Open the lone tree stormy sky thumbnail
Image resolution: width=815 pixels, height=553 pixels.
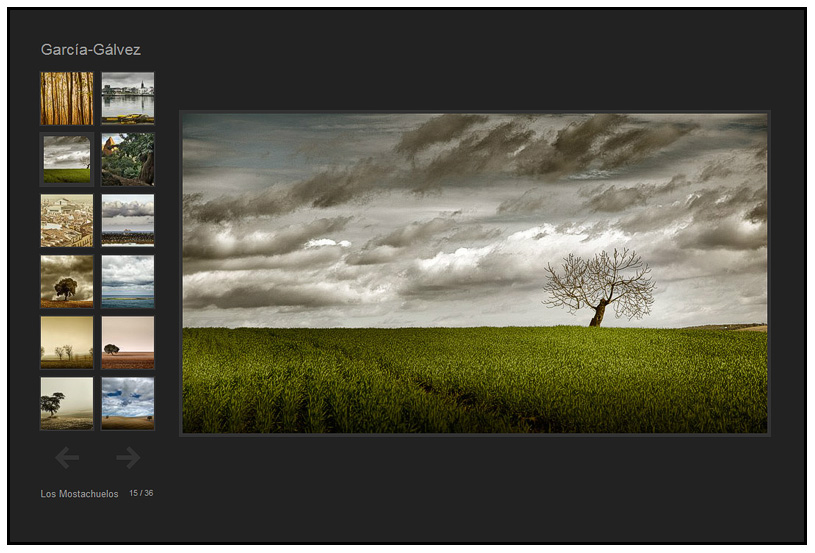tap(67, 282)
